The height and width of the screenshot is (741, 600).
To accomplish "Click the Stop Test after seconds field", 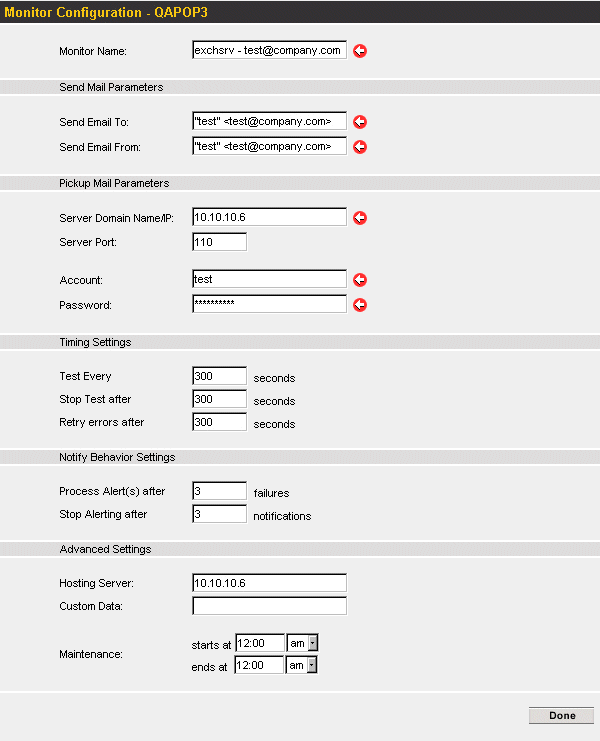I will [x=219, y=399].
